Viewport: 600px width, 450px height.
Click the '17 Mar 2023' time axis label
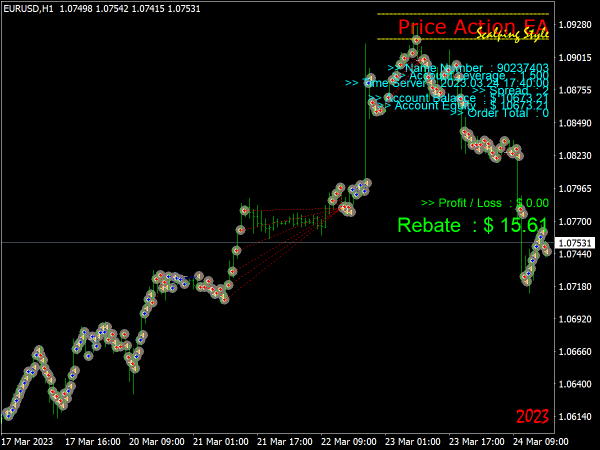click(x=27, y=442)
